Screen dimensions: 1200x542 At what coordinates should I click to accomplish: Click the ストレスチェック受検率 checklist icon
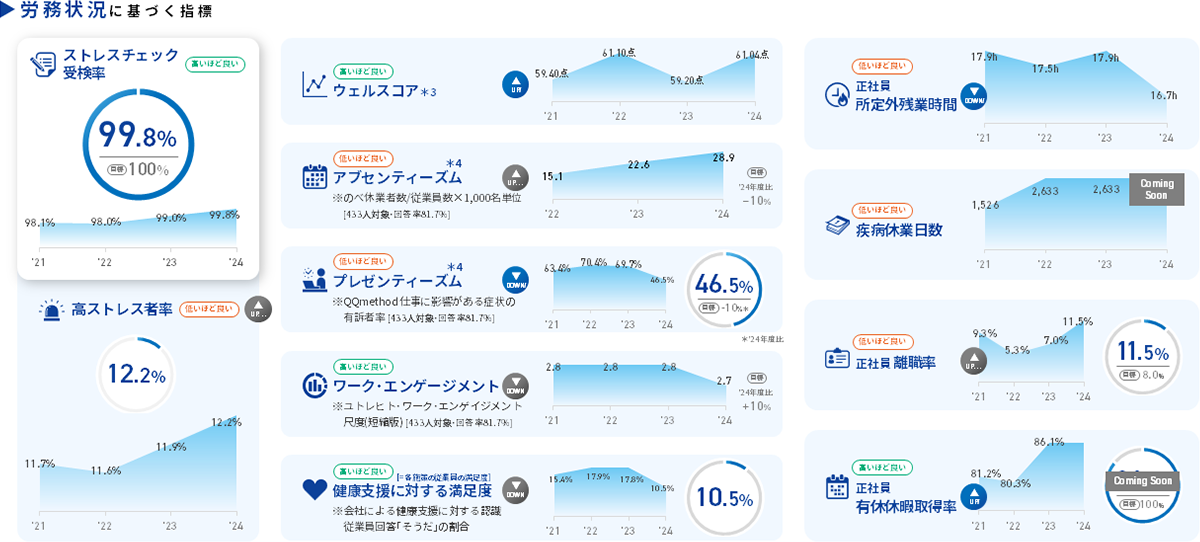pos(43,64)
